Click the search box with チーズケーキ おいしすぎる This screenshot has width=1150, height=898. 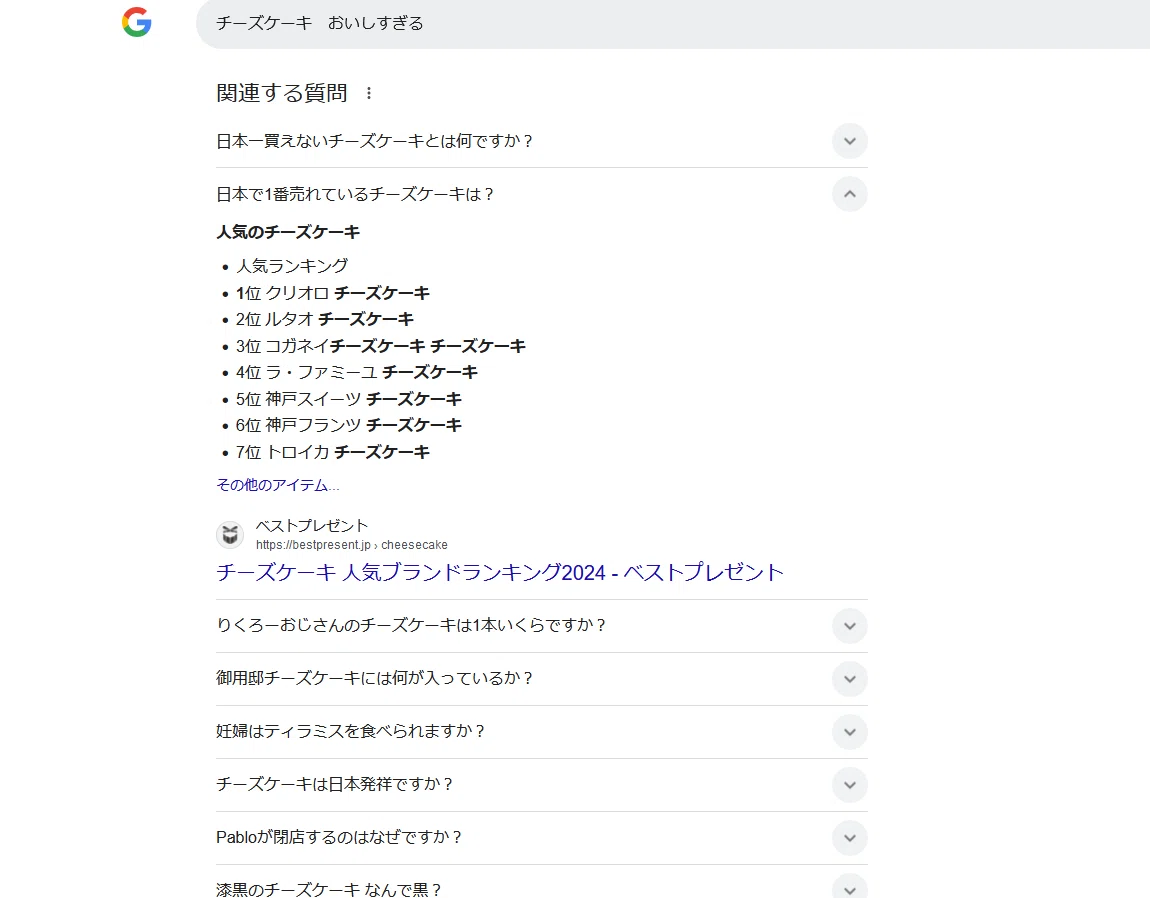[x=673, y=23]
